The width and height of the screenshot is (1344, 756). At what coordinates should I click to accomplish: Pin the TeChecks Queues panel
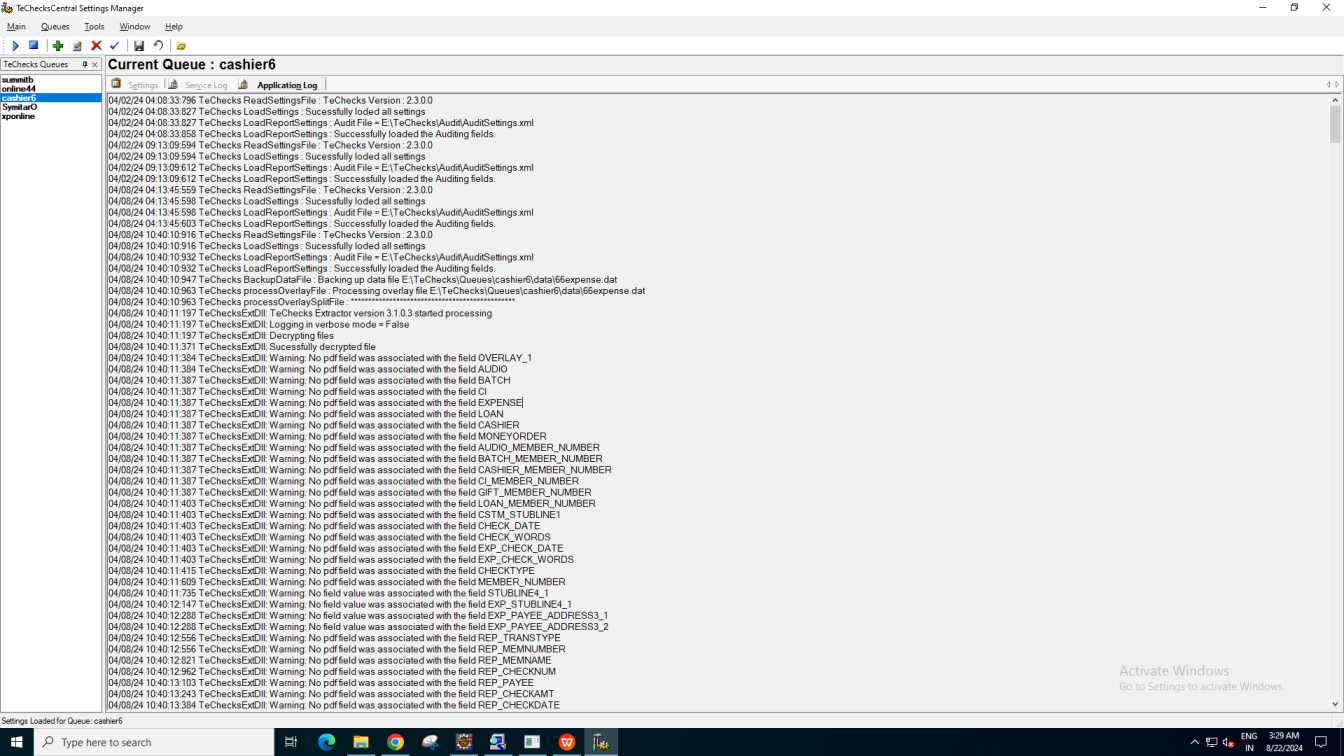point(85,64)
